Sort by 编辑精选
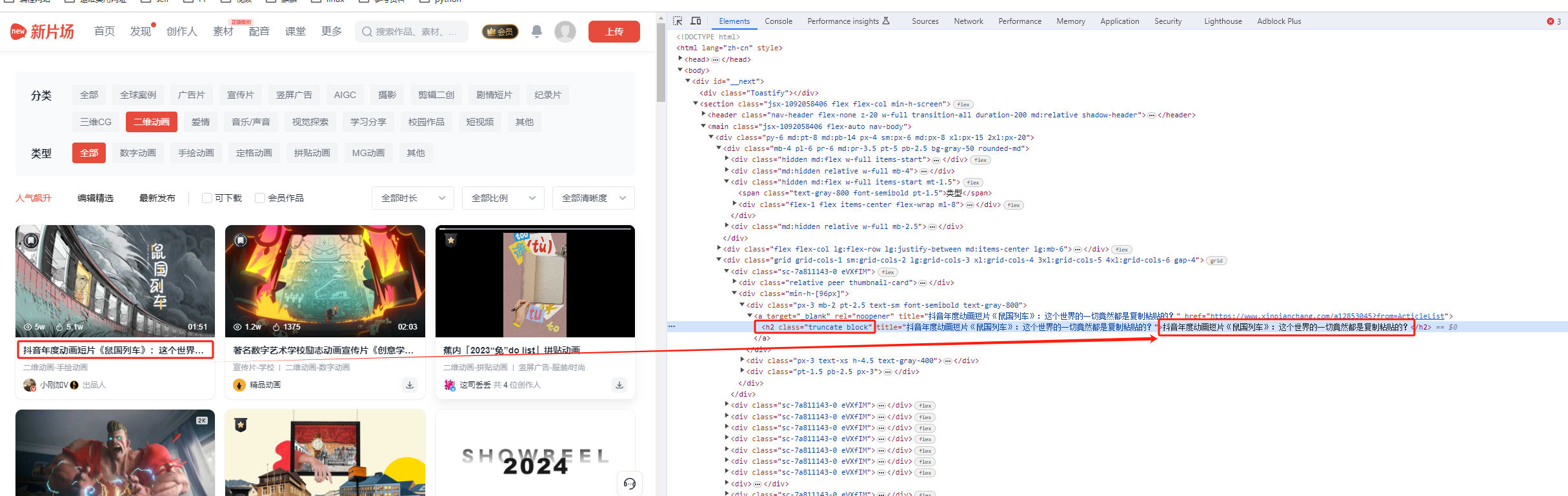The width and height of the screenshot is (1568, 496). tap(95, 198)
